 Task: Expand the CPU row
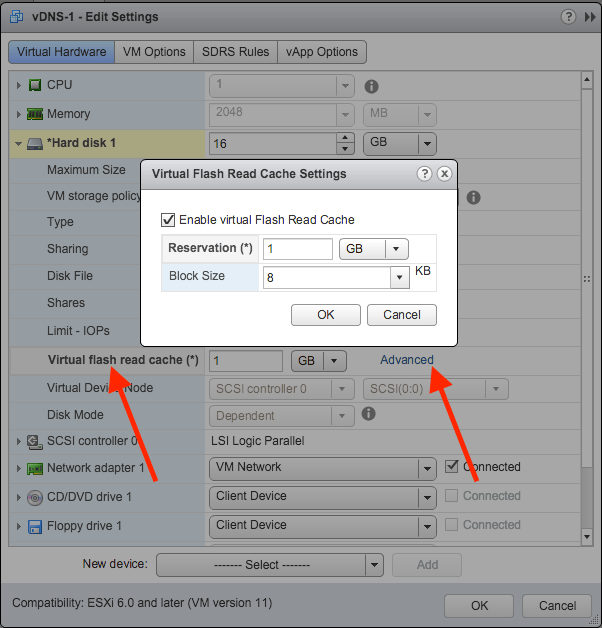coord(18,85)
